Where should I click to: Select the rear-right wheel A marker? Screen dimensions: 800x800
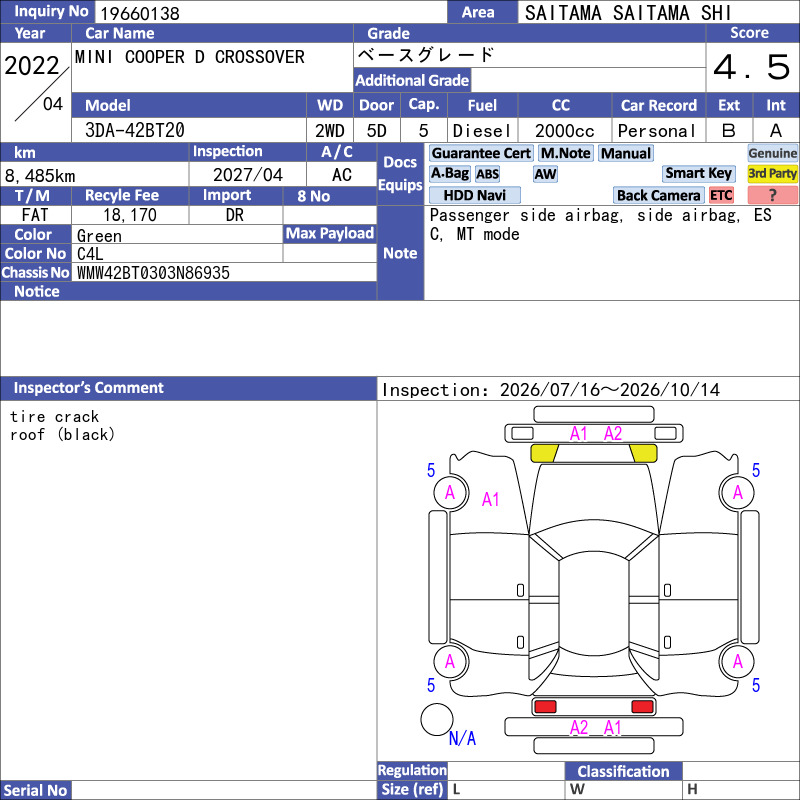(737, 662)
